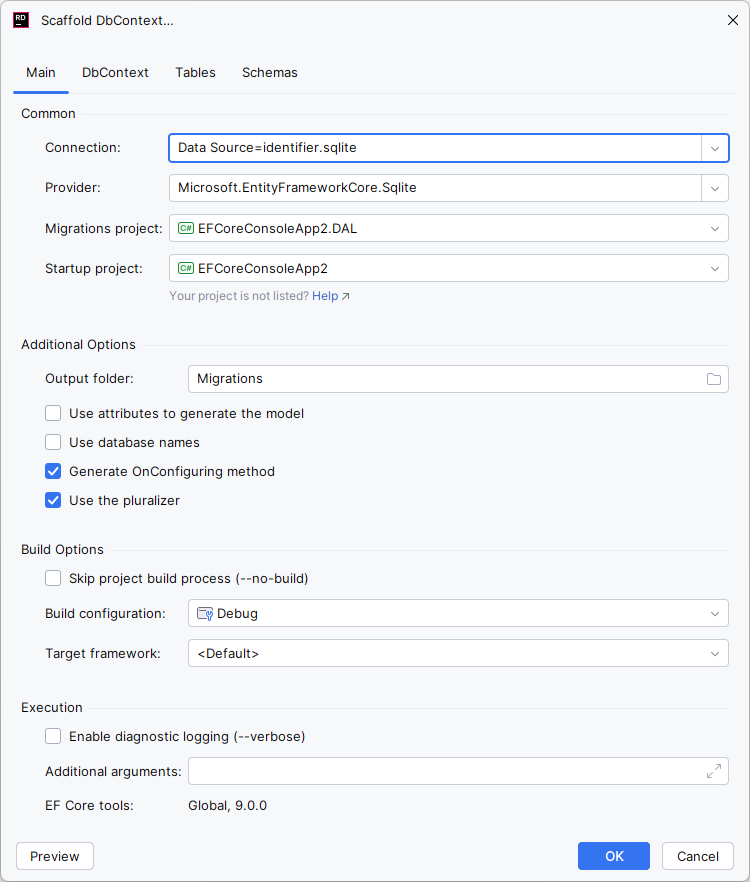Click inside the Additional arguments field

(x=440, y=771)
